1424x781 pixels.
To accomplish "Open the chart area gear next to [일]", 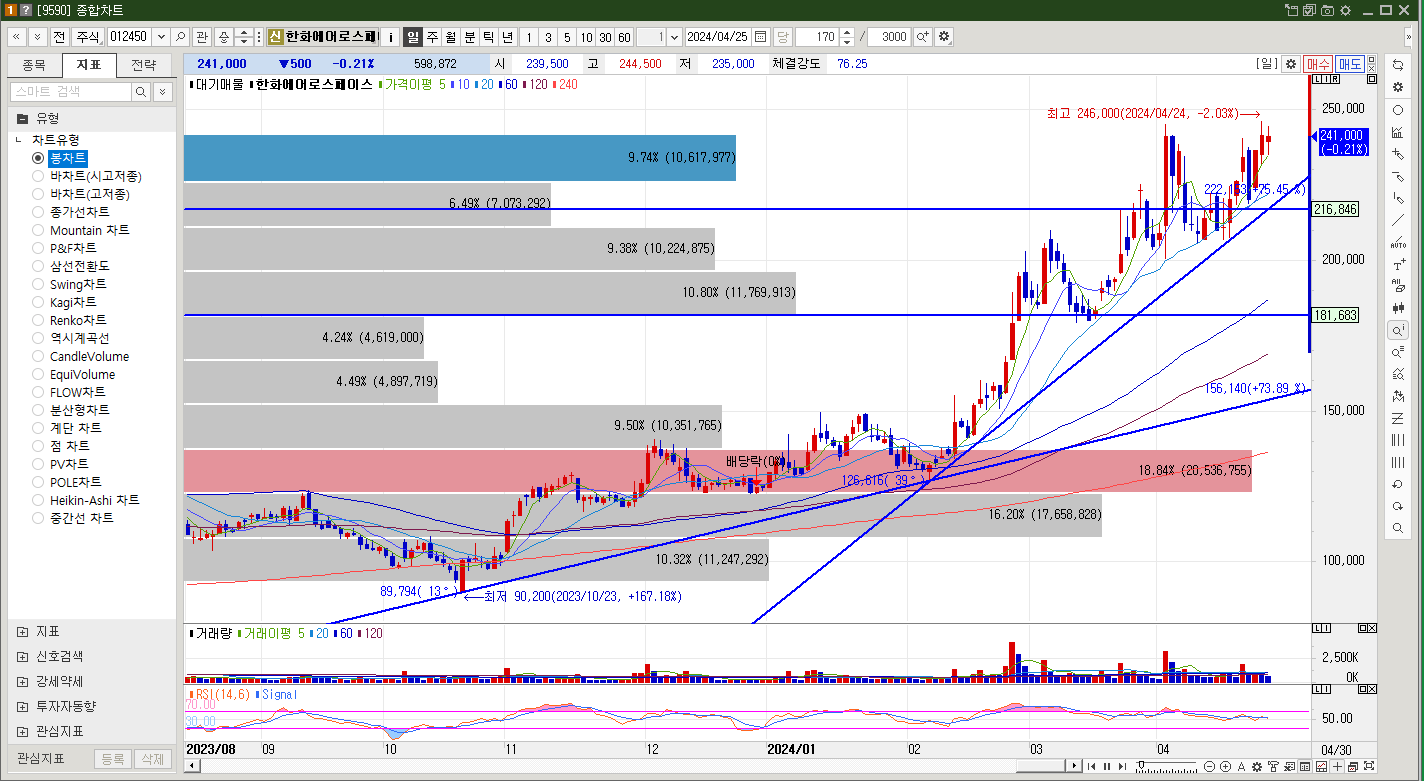I will coord(1290,64).
